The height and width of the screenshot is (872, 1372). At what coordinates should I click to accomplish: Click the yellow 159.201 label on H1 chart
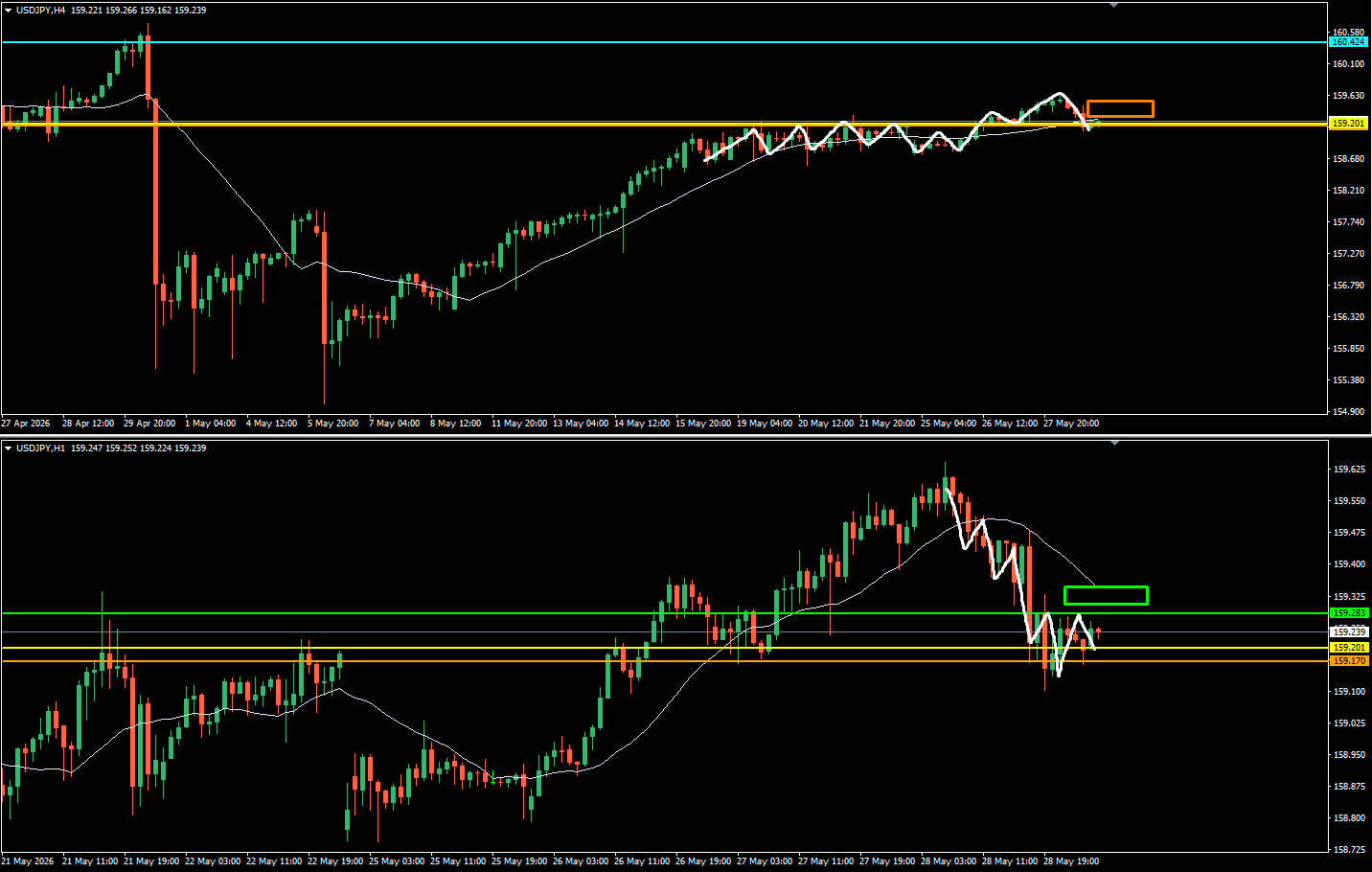[x=1349, y=648]
